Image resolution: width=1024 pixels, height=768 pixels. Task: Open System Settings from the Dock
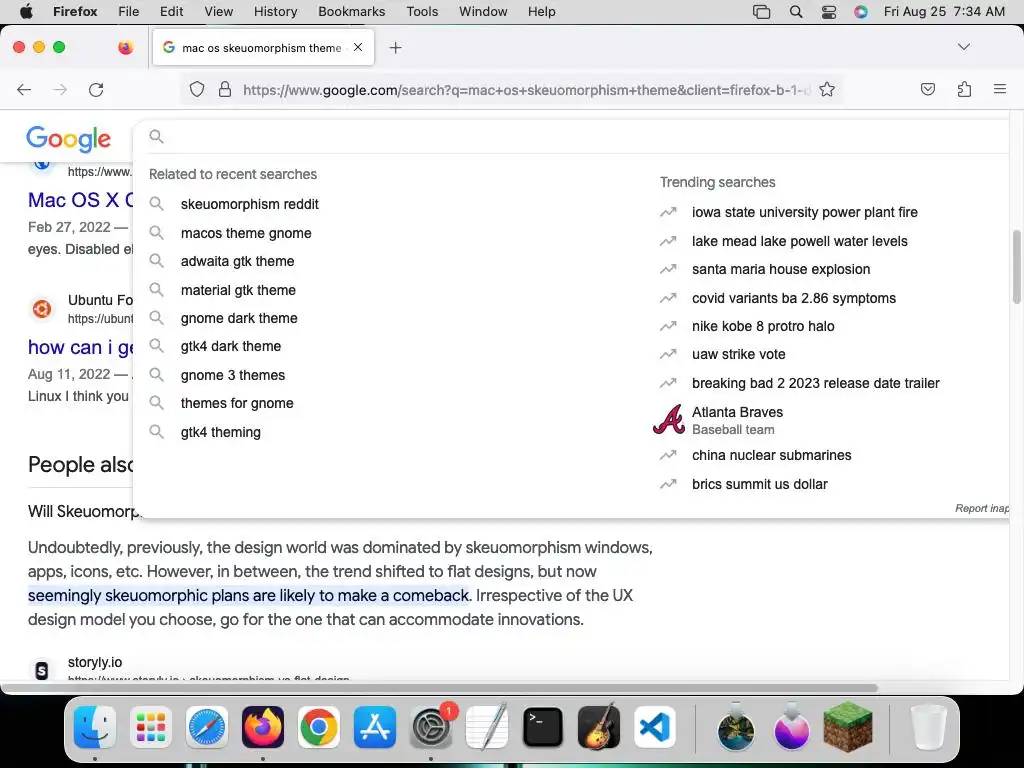[x=431, y=727]
